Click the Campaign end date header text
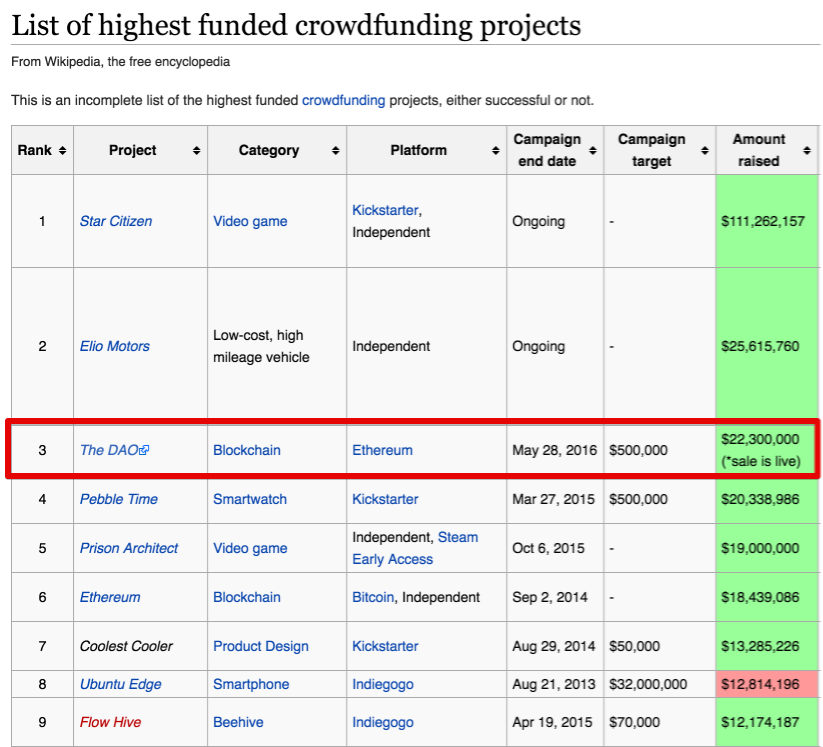This screenshot has width=823, height=747. point(547,150)
